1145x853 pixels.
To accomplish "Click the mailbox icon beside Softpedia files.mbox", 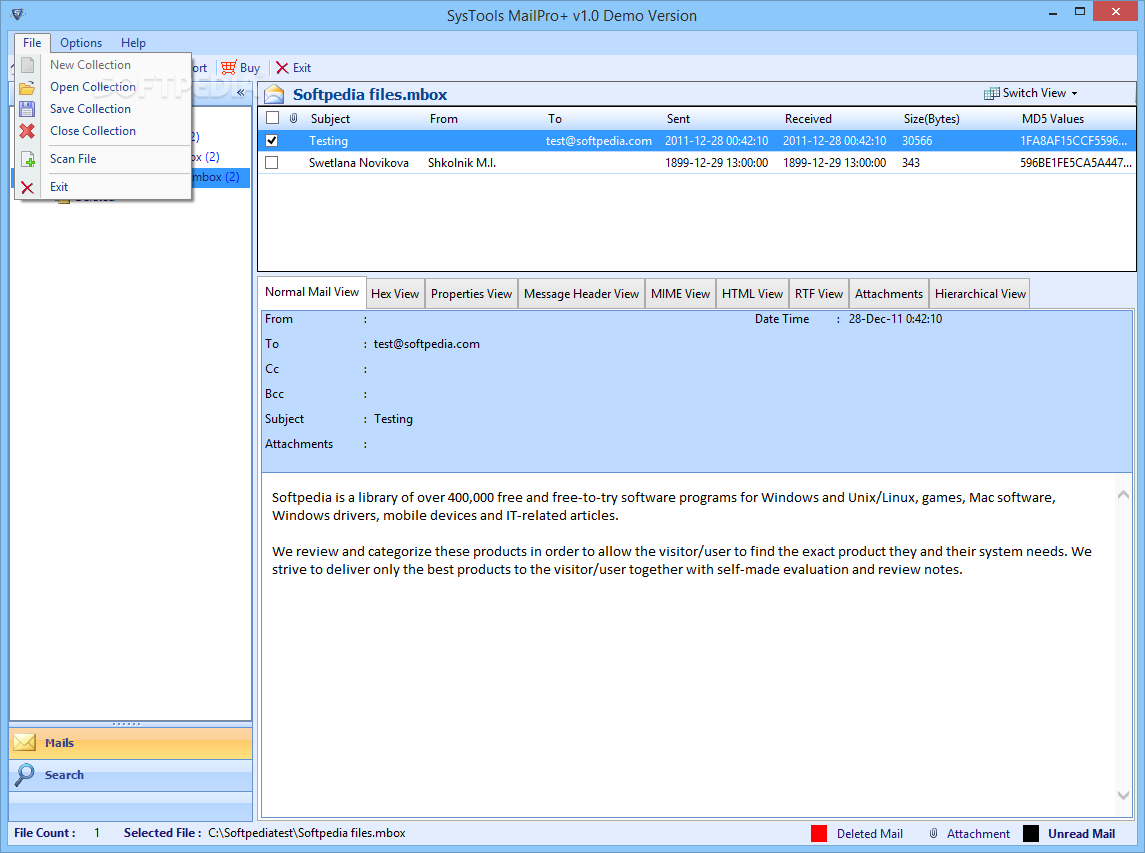I will [275, 94].
